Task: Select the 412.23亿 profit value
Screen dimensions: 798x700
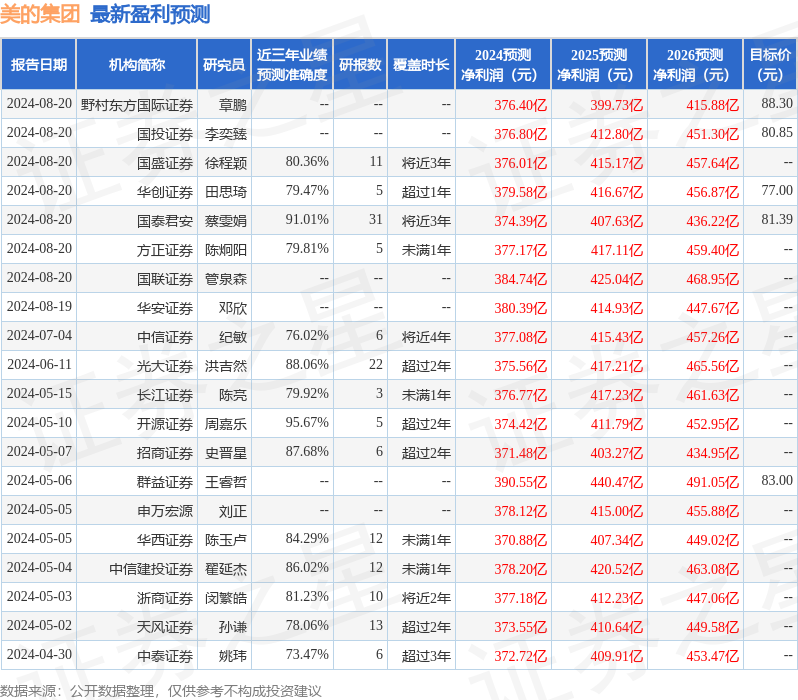Action: pyautogui.click(x=617, y=598)
